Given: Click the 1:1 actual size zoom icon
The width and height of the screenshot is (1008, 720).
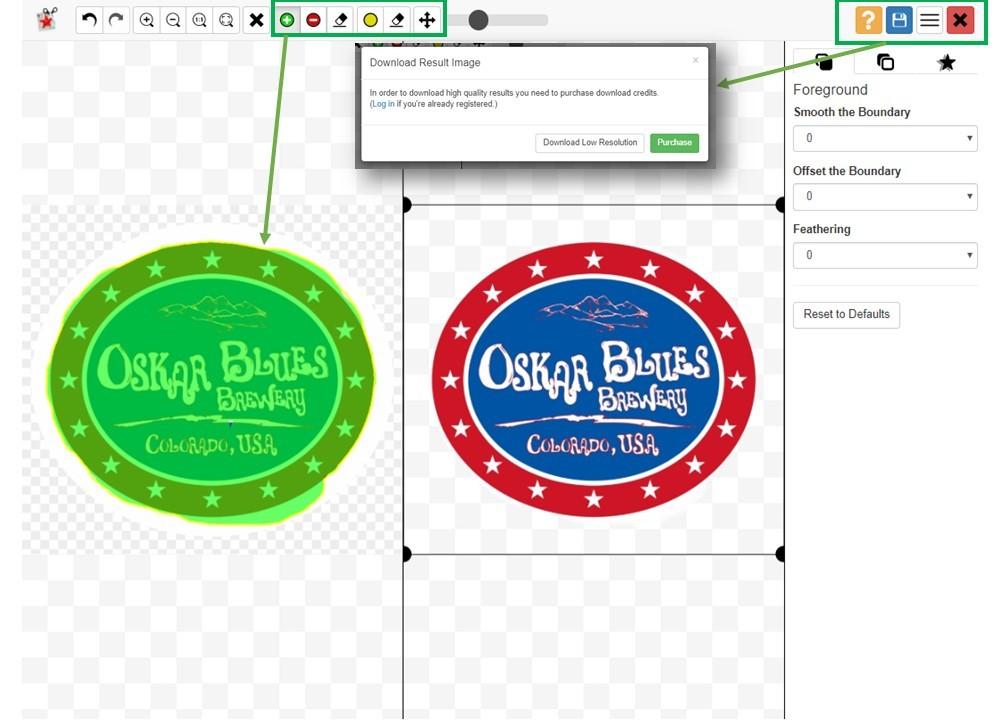Looking at the screenshot, I should coord(201,20).
